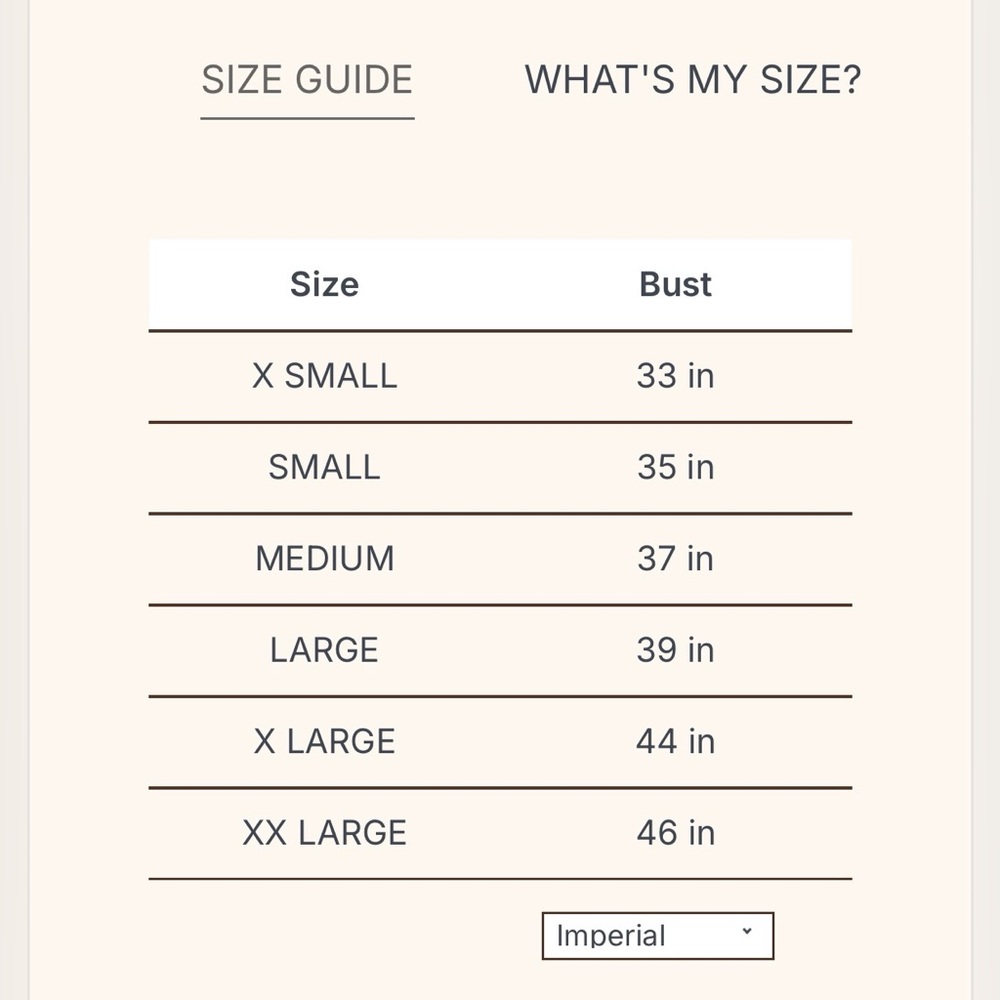Click the 37 in bust value
Screen dimensions: 1000x1000
[x=675, y=559]
